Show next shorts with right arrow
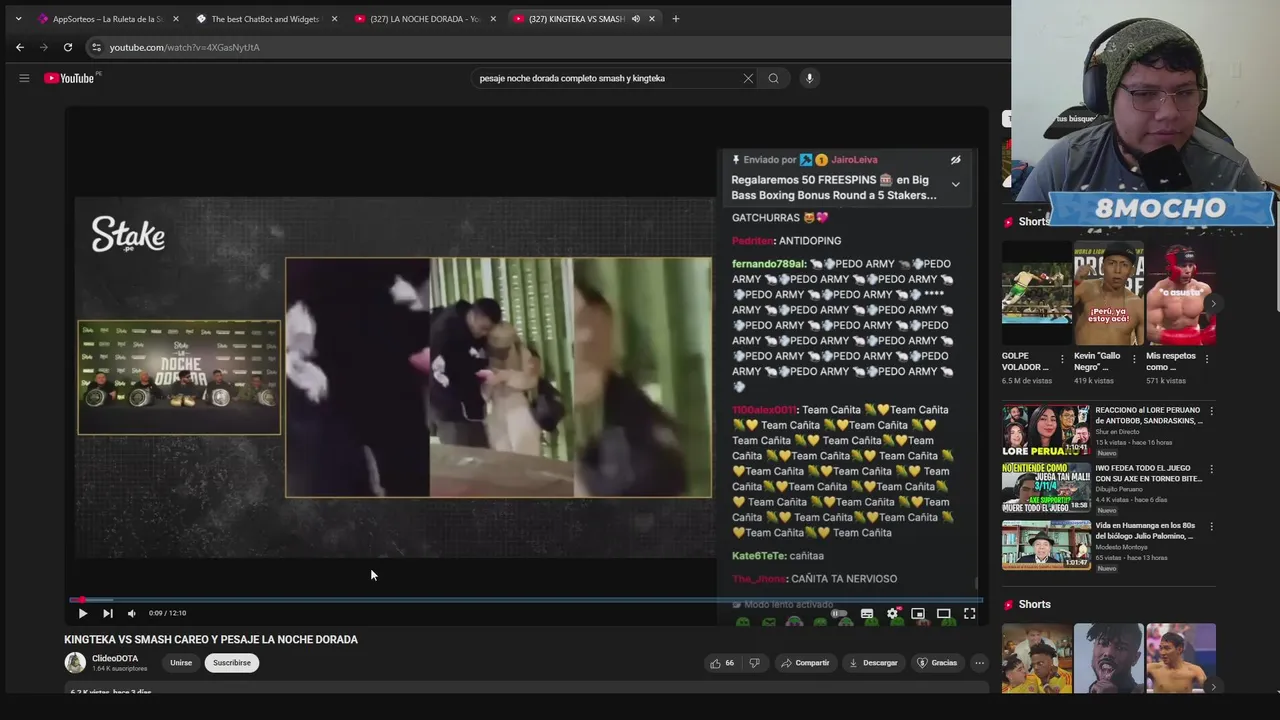This screenshot has height=720, width=1280. (1213, 303)
